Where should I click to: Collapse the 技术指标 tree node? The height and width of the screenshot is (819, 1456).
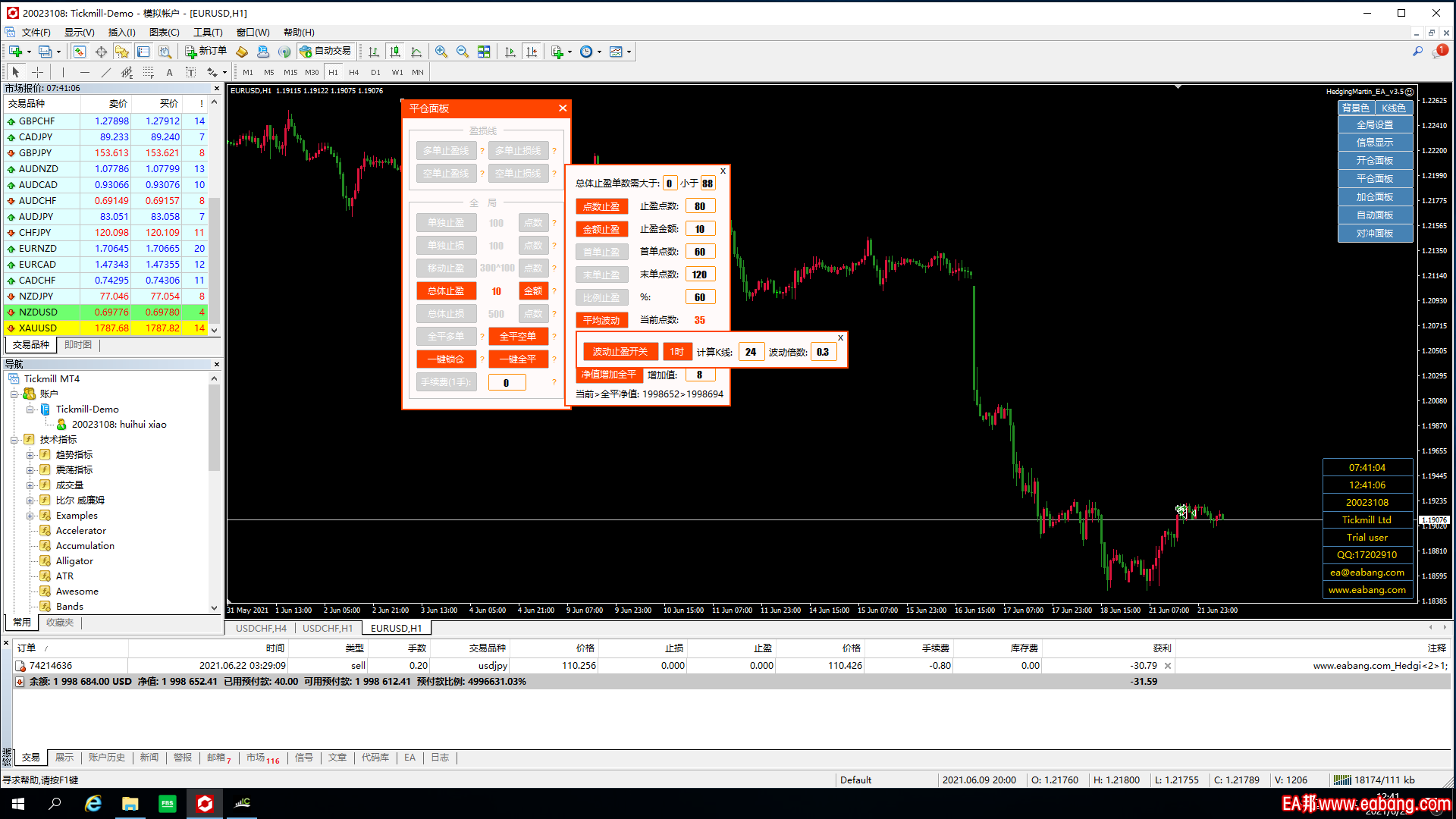(14, 439)
